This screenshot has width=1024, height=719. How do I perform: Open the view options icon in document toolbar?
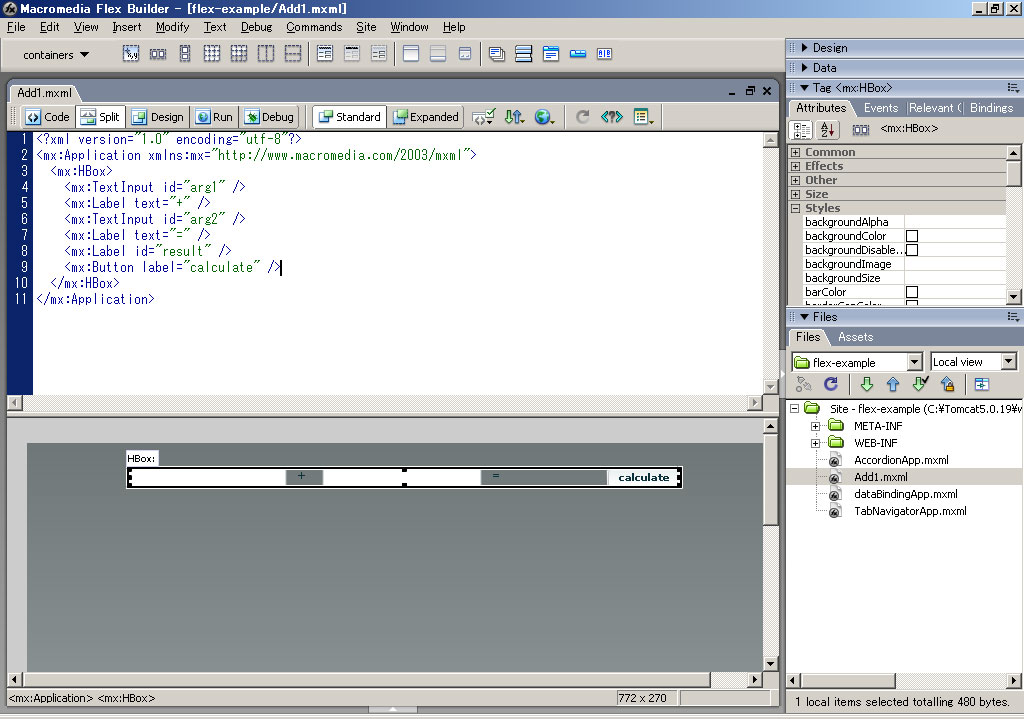pyautogui.click(x=643, y=117)
